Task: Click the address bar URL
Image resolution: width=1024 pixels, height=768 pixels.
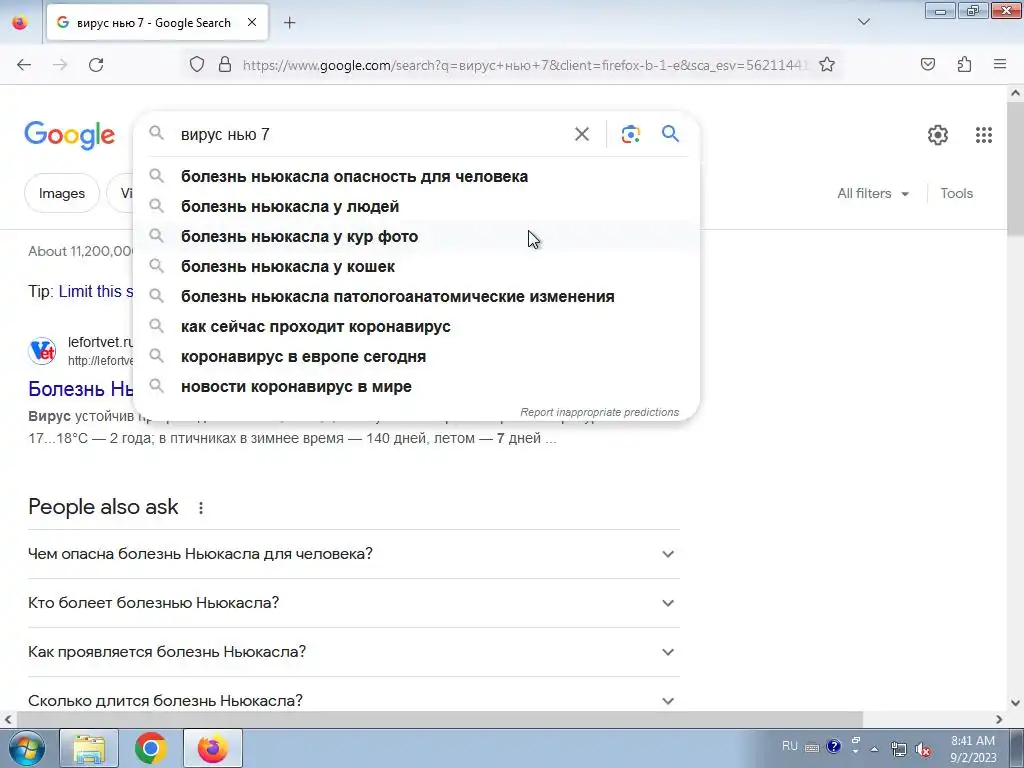Action: [526, 65]
